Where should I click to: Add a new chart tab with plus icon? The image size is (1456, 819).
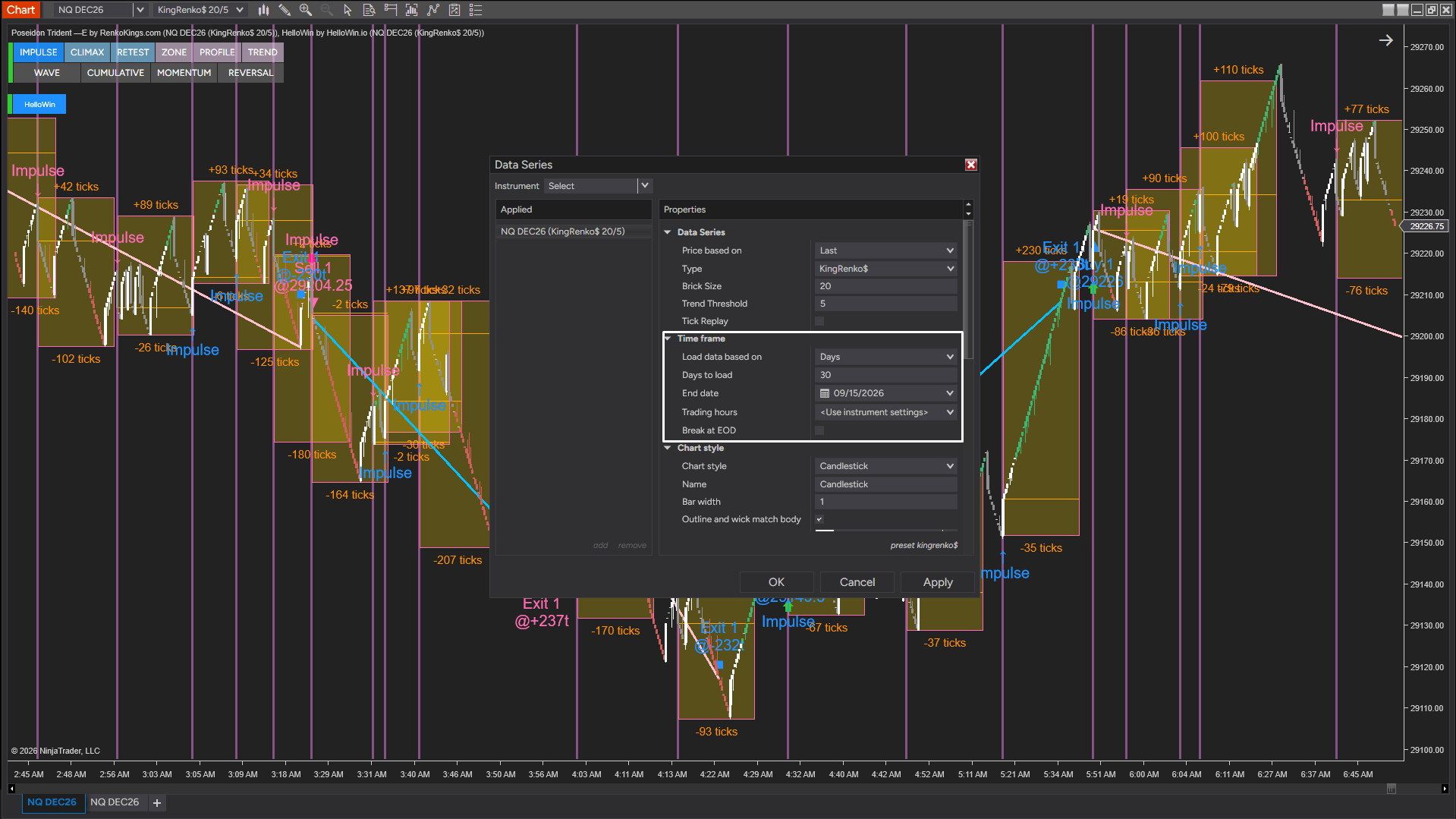pos(157,802)
